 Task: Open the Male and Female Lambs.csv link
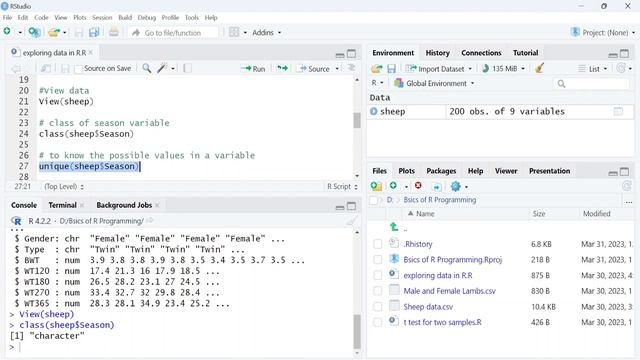449,291
